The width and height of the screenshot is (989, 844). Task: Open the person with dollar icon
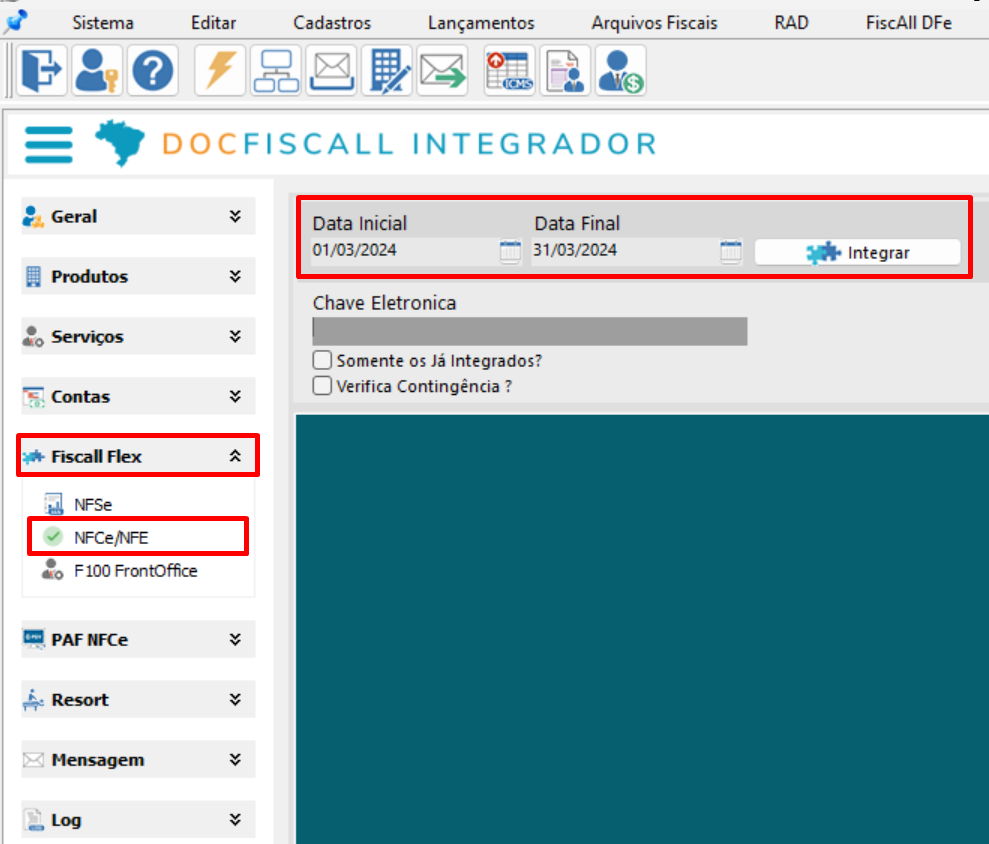[621, 70]
